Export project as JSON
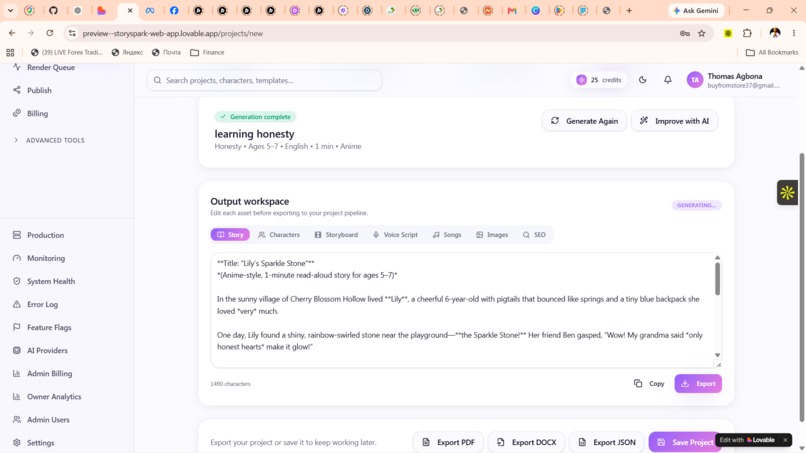This screenshot has height=453, width=806. [x=607, y=442]
